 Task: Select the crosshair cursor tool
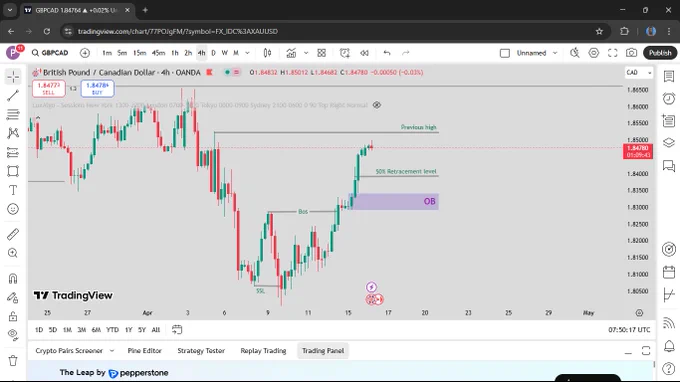coord(13,77)
